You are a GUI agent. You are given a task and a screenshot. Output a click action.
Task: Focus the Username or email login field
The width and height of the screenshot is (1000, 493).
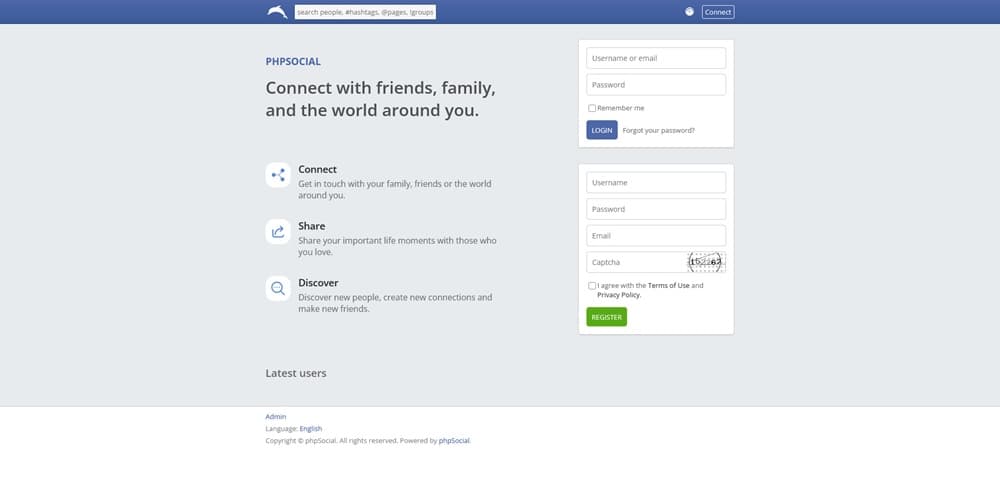click(x=655, y=58)
